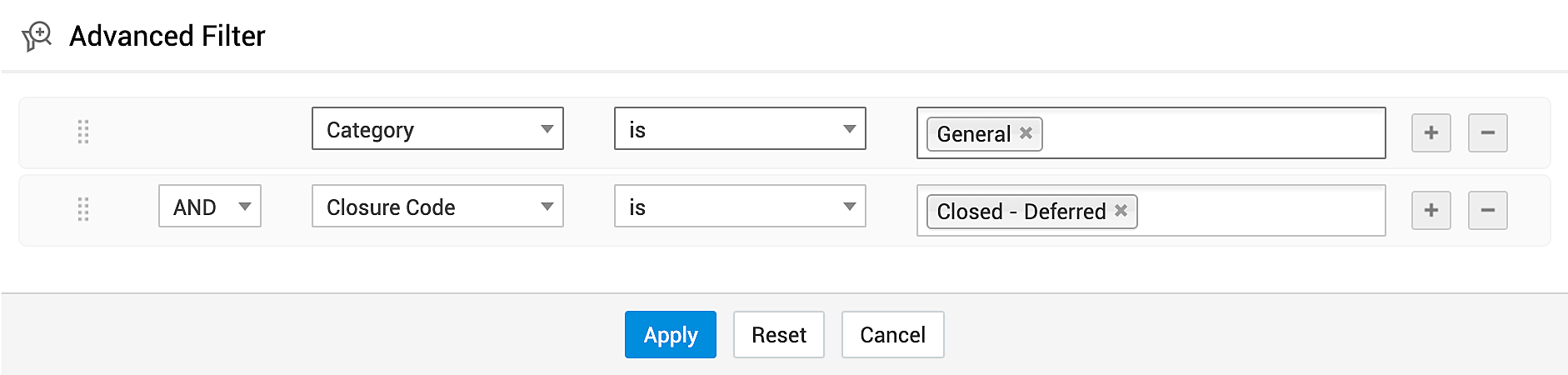Add a criterion after the Category row

point(1431,133)
